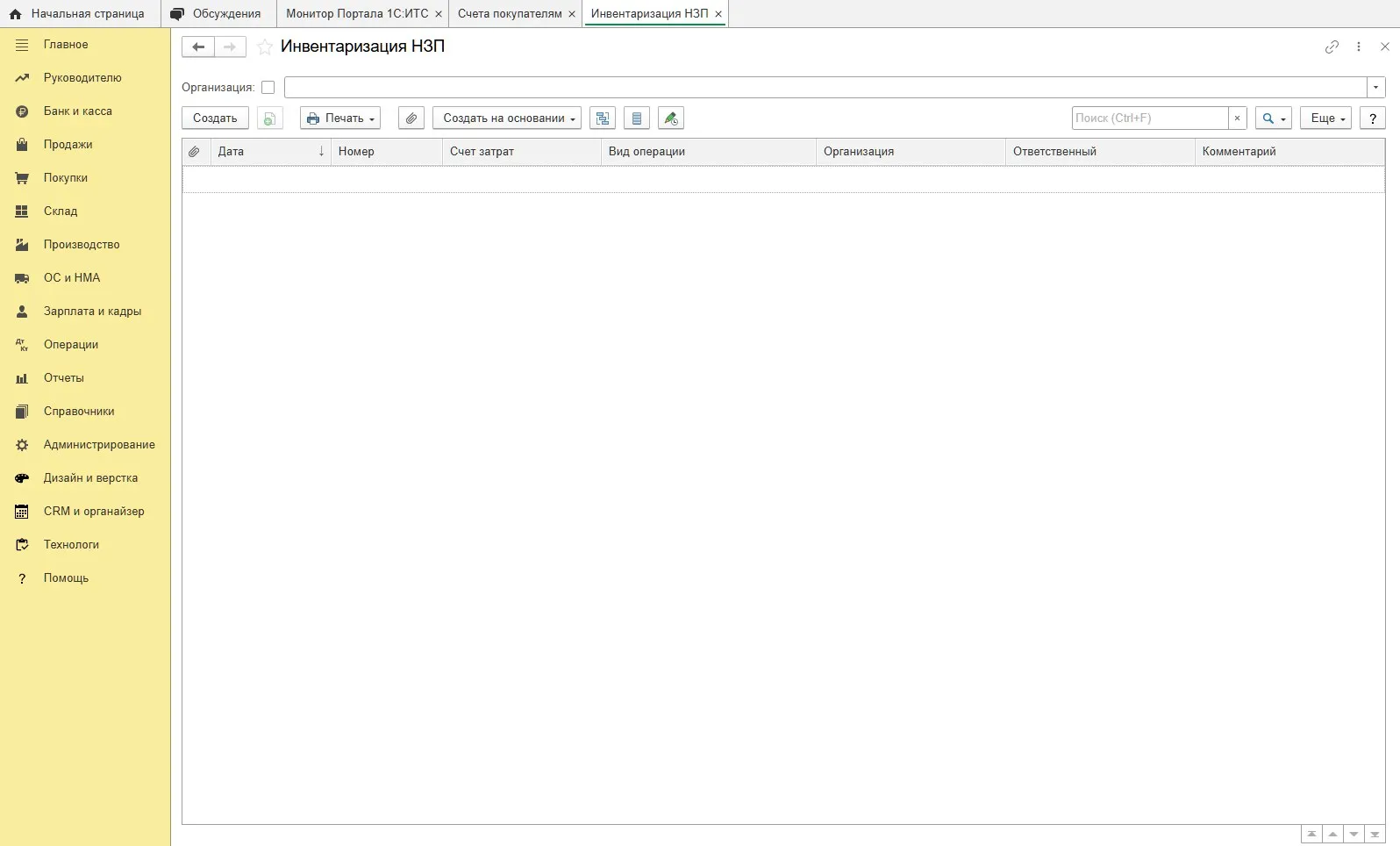Click the Создать button
The width and height of the screenshot is (1400, 846).
pyautogui.click(x=215, y=118)
